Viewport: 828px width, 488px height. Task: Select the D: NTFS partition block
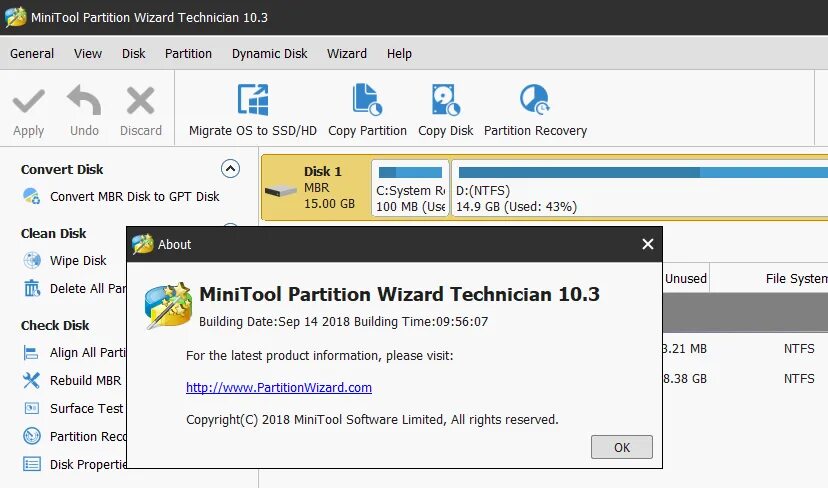tap(640, 188)
